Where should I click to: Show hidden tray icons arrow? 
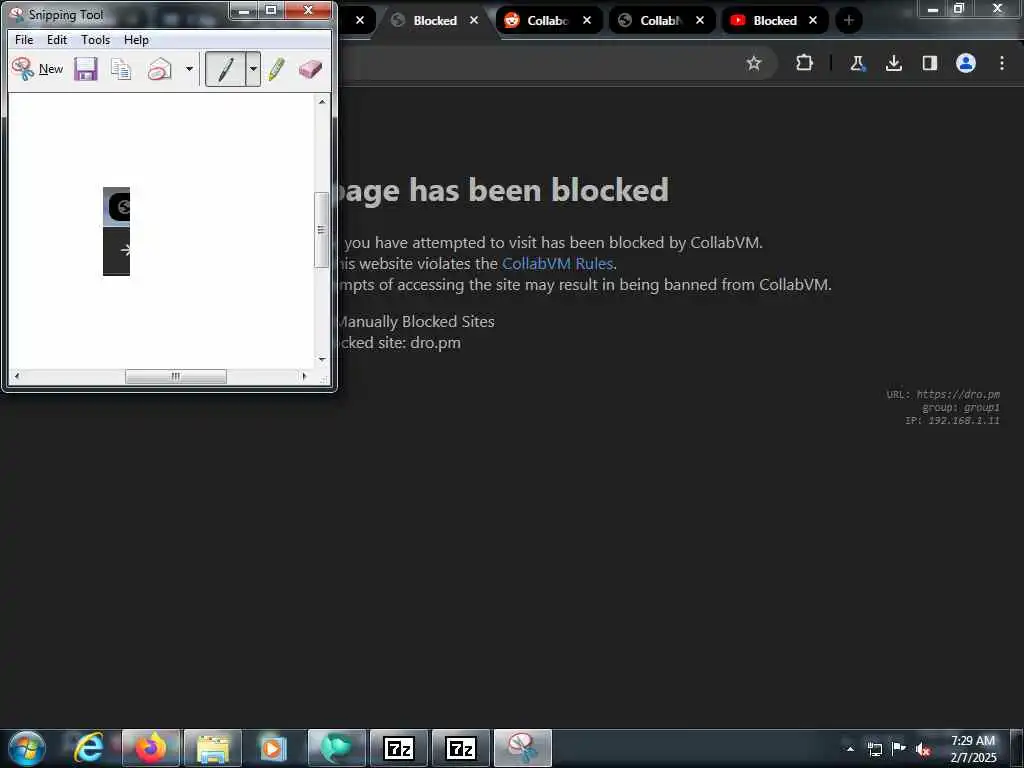click(x=850, y=749)
